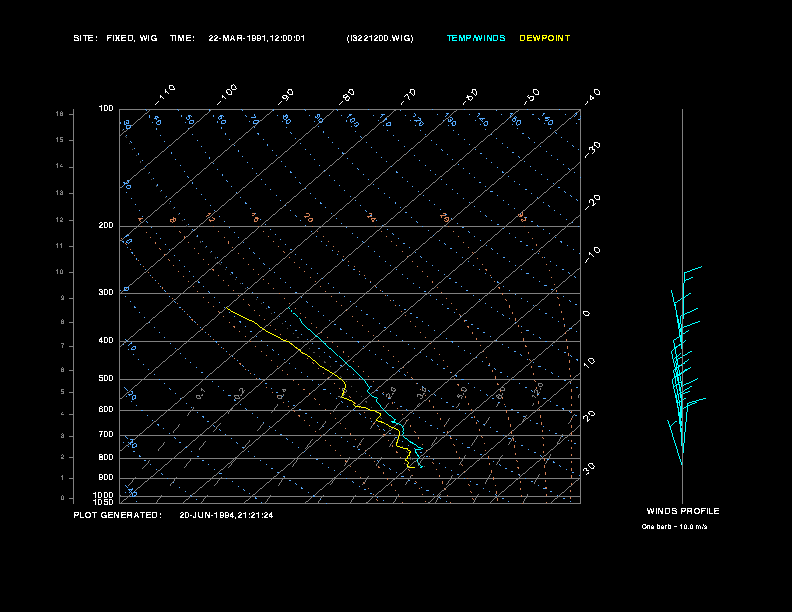Click the 0 temperature label on right edge
The image size is (792, 612).
click(x=586, y=314)
